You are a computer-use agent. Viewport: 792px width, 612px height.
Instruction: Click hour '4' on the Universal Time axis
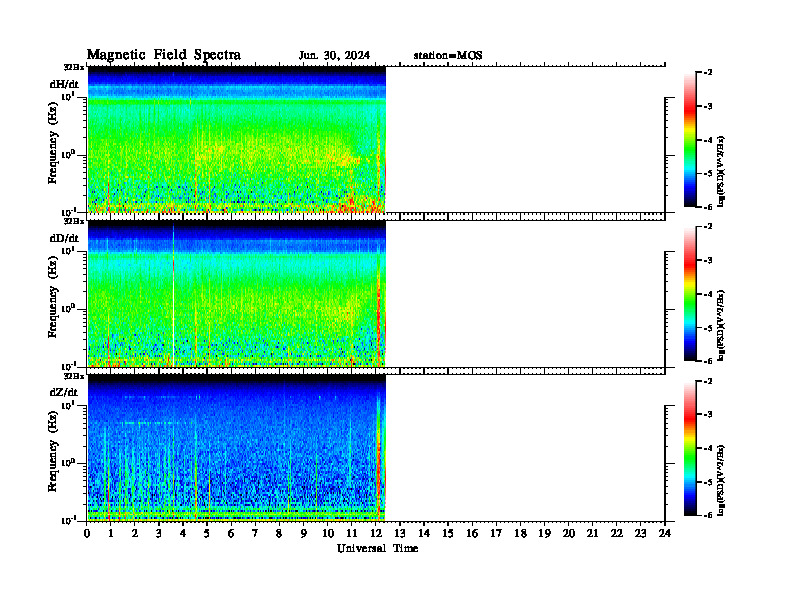[x=183, y=534]
